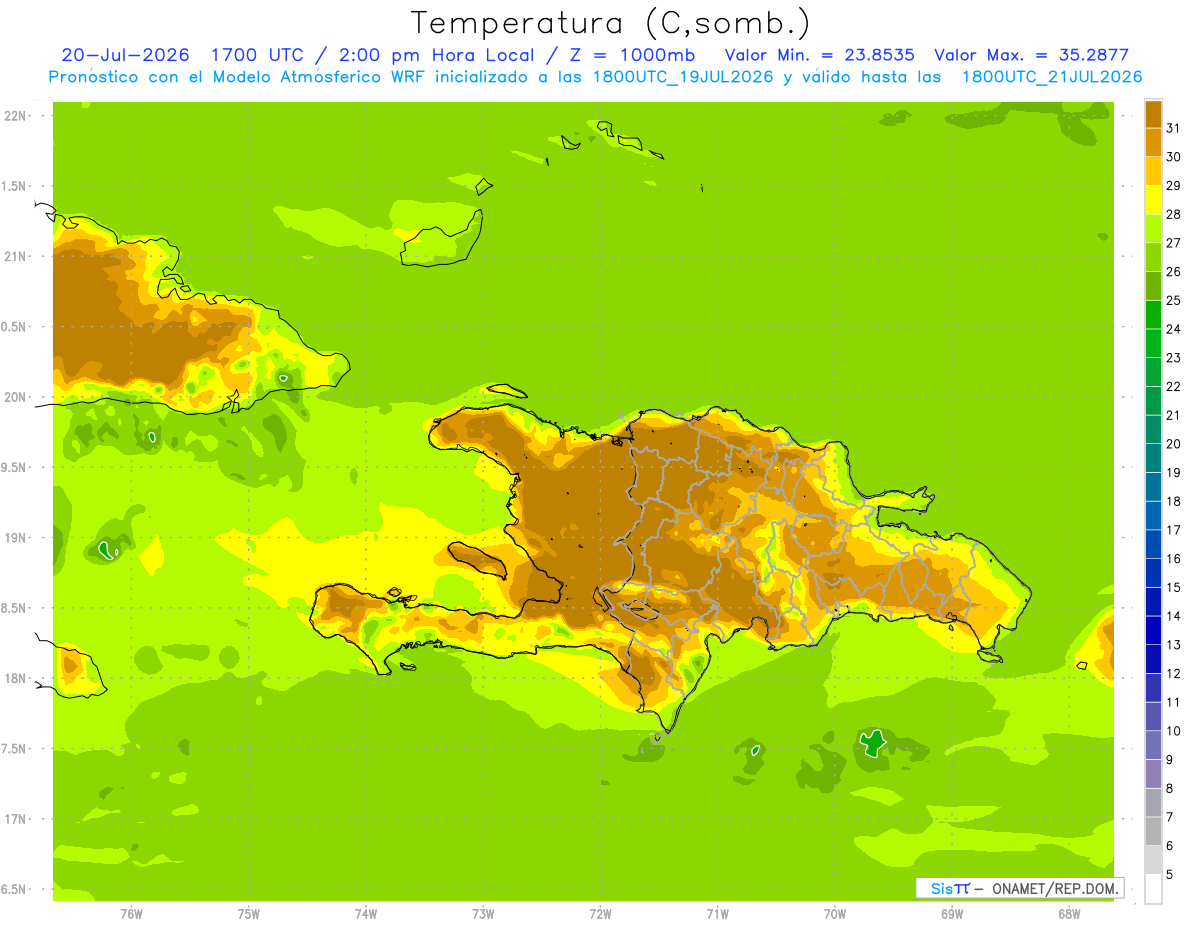Click legend value 16
The height and width of the screenshot is (927, 1200).
coord(1174,559)
